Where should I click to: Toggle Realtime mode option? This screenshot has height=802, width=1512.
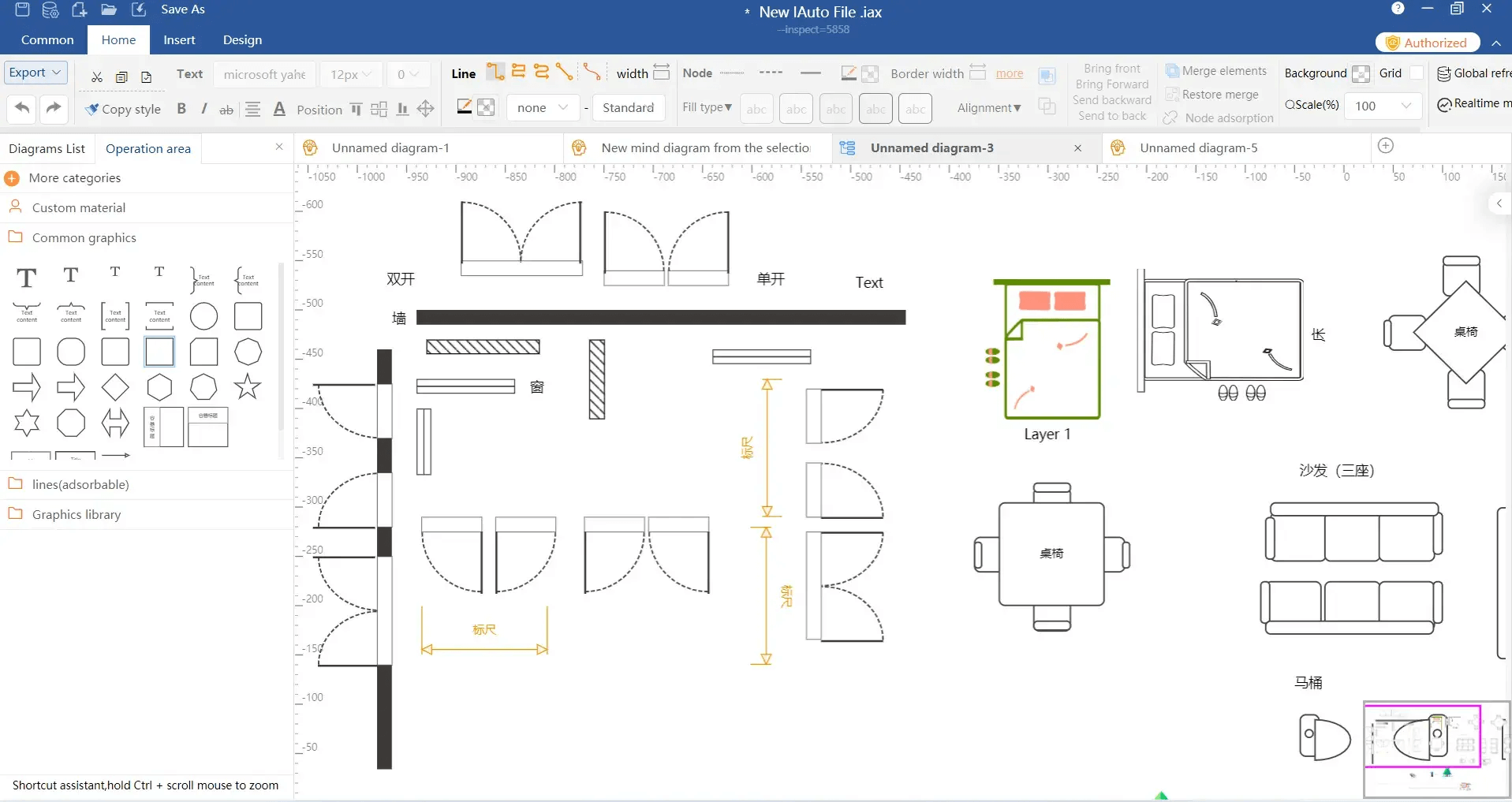click(x=1474, y=103)
